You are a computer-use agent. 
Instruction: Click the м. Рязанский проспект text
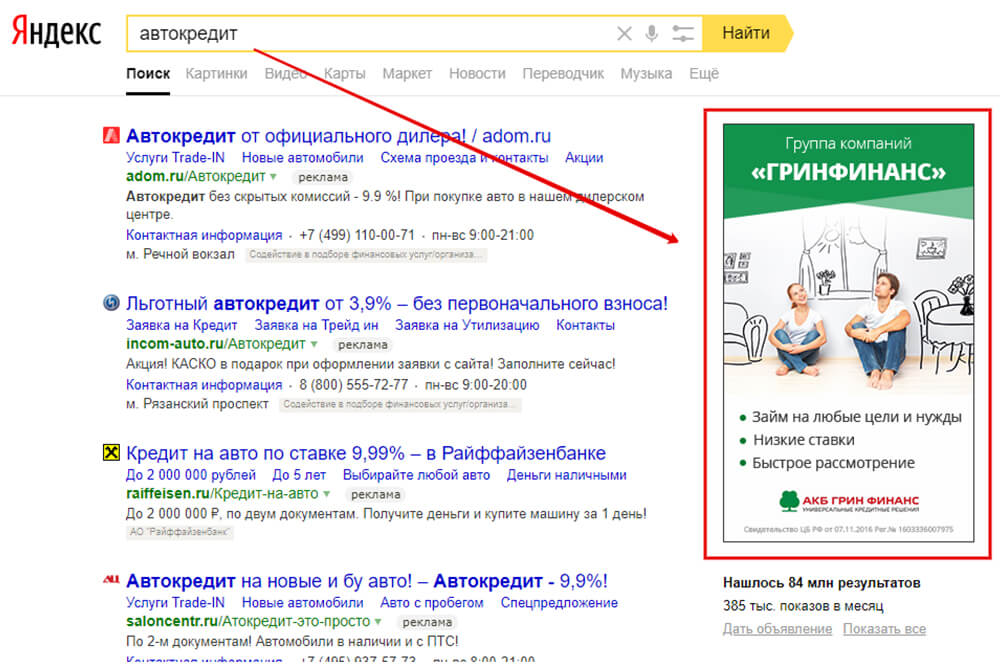pyautogui.click(x=197, y=404)
